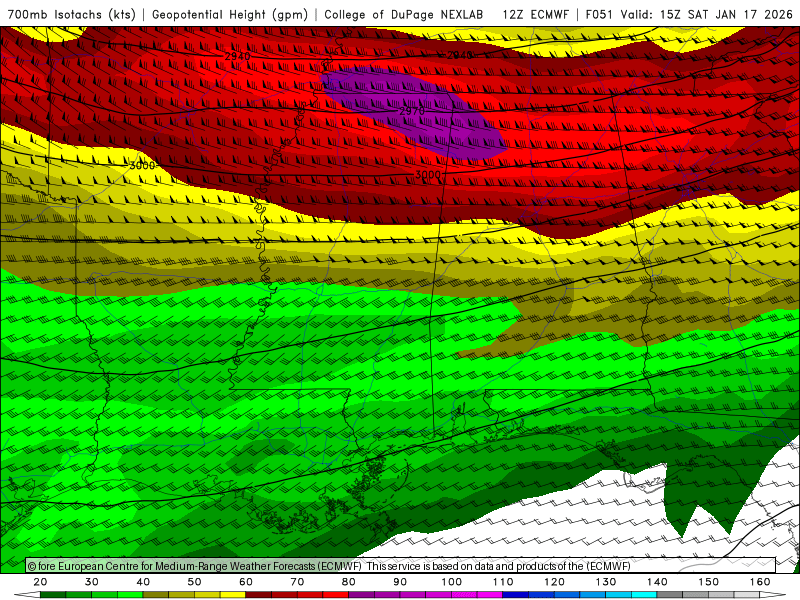Click the right arrow end of color bar
Screen dimensions: 800x600
tap(772, 595)
